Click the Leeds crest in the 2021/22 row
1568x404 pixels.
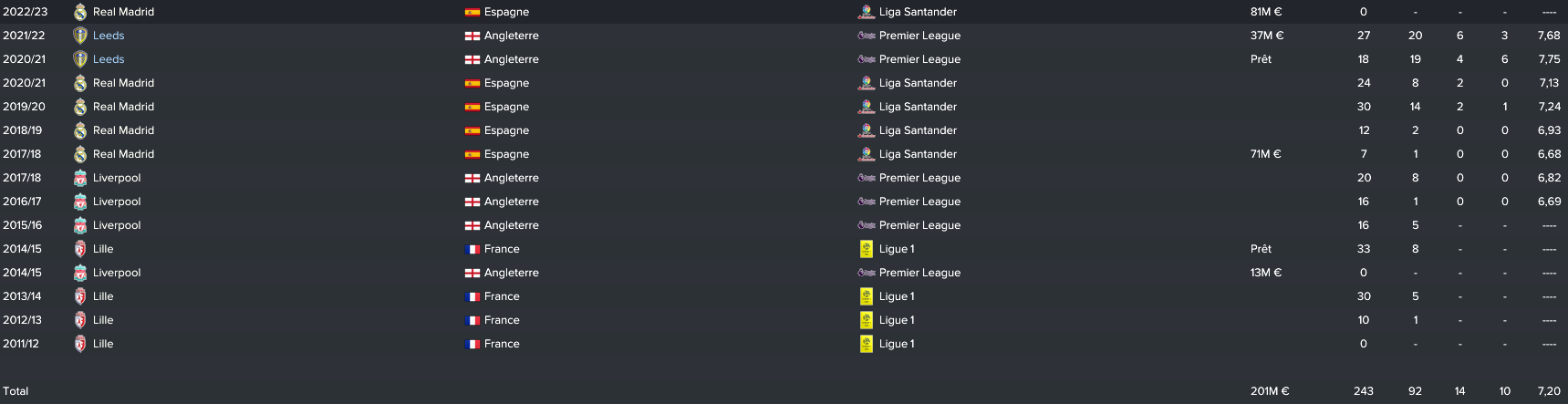click(x=80, y=36)
